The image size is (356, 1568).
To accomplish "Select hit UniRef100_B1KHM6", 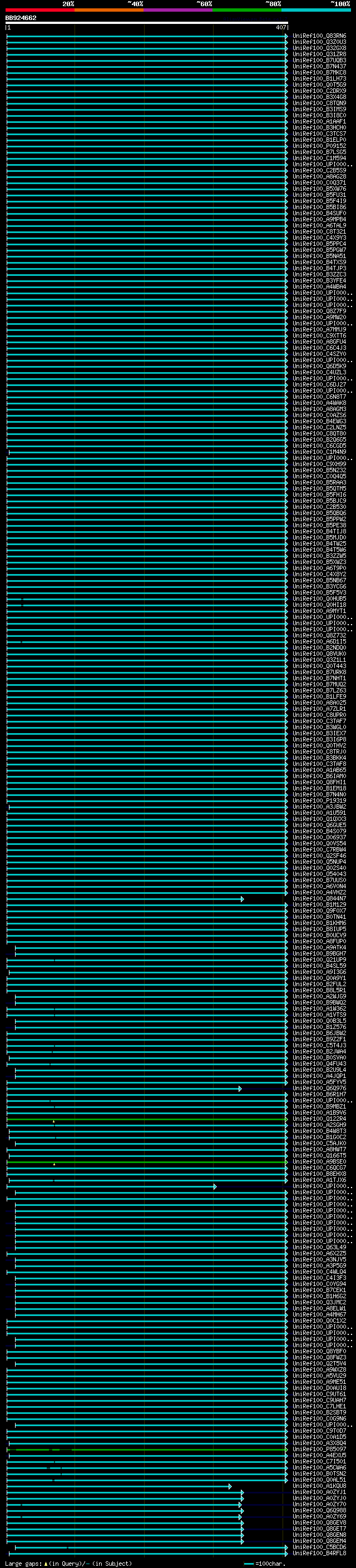I will pyautogui.click(x=319, y=923).
